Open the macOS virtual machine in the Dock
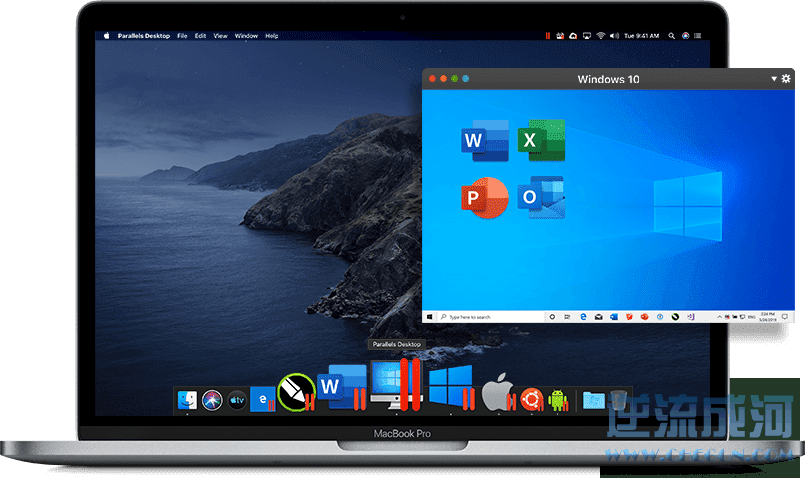805x478 pixels. 498,392
